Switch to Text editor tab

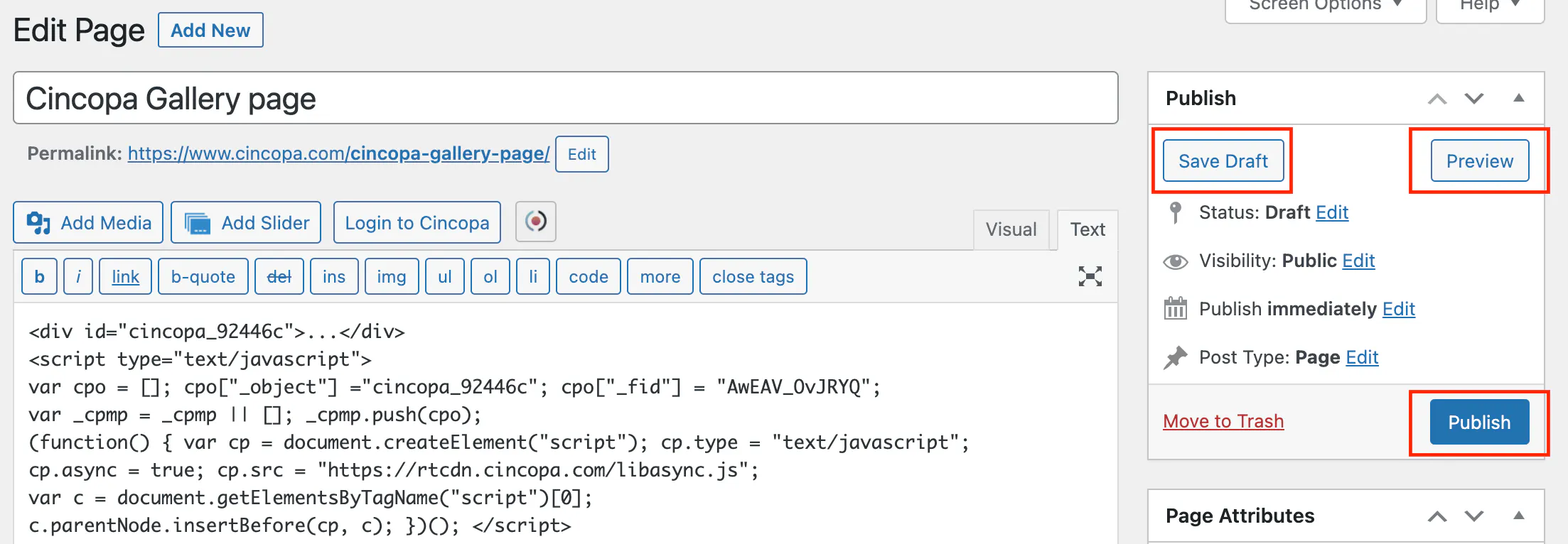click(1088, 229)
